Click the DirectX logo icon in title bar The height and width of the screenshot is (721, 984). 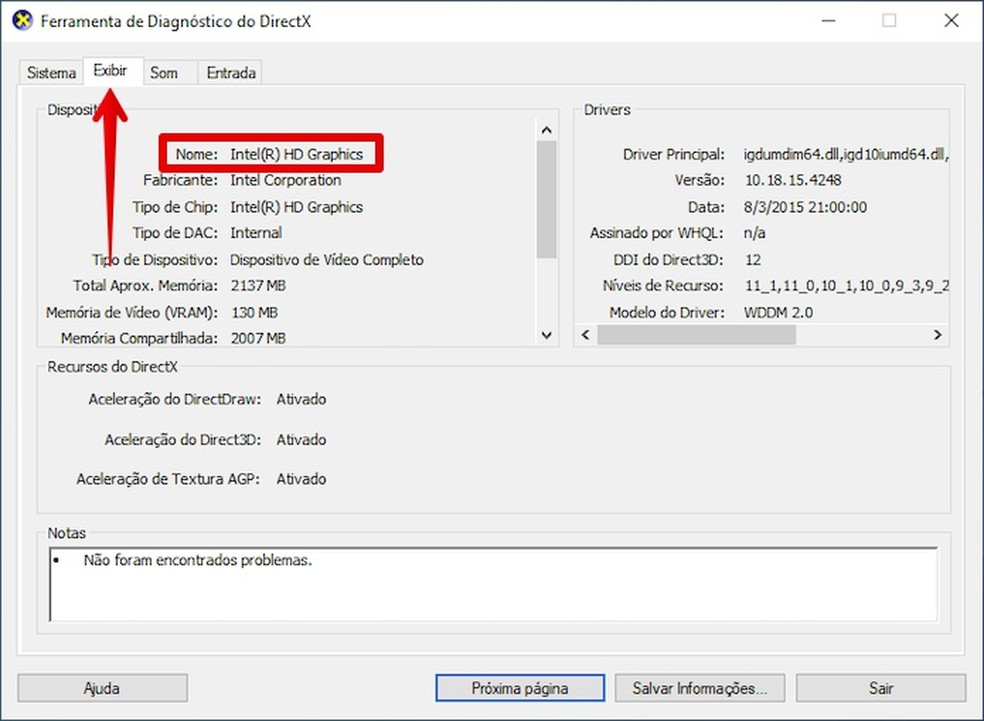click(23, 20)
